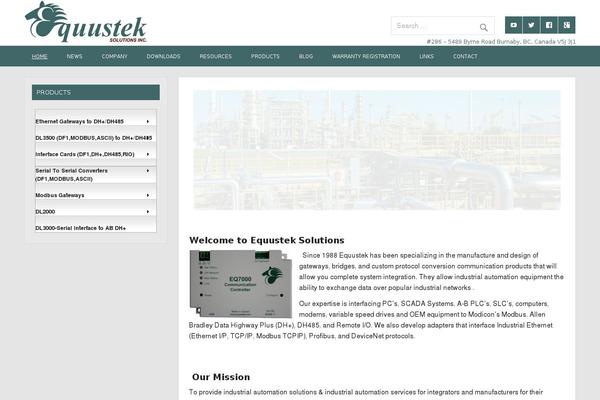Viewport: 600px width, 400px height.
Task: Click the refinery banner image
Action: (x=377, y=150)
